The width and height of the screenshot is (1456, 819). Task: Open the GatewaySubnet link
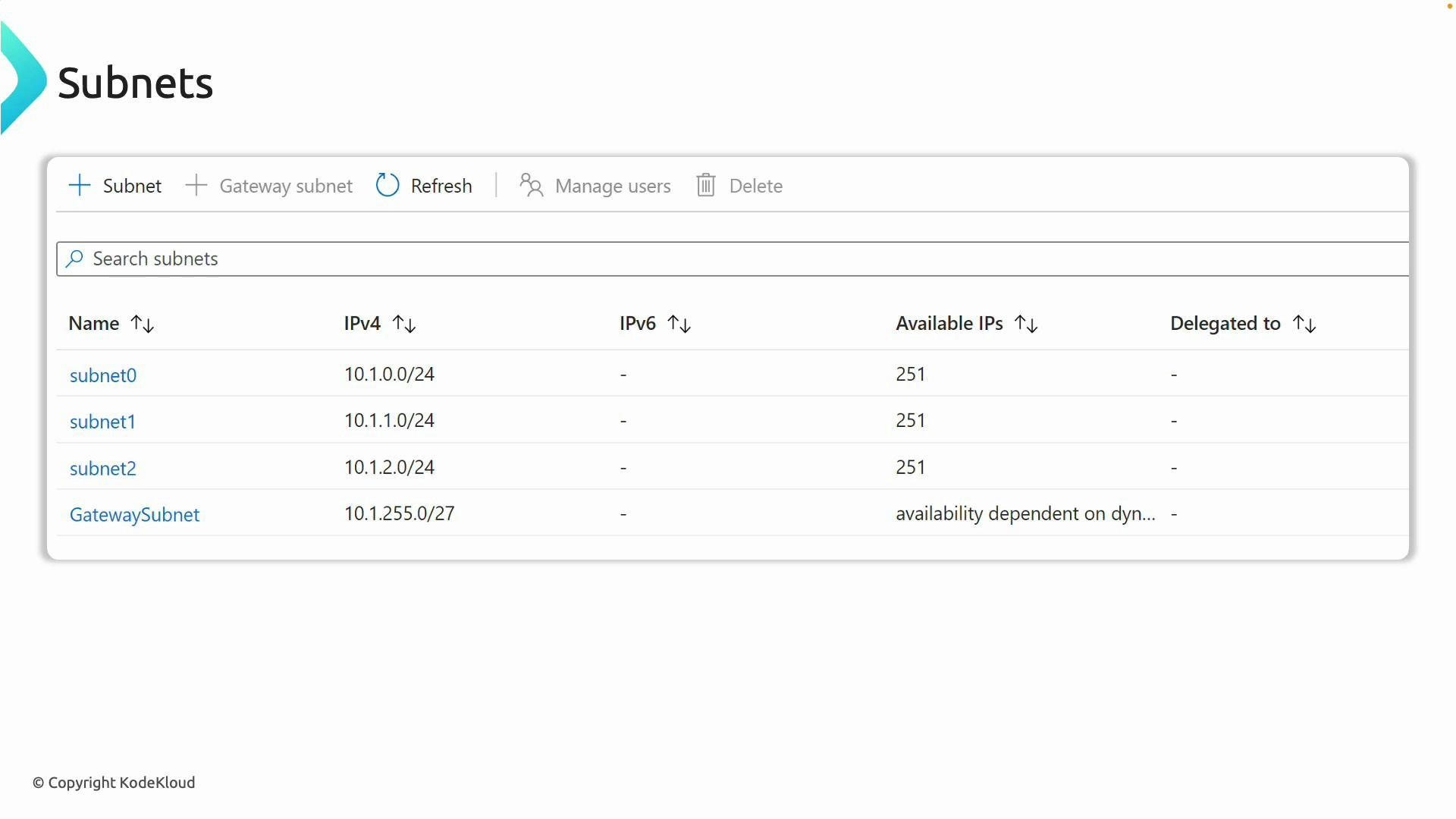(x=135, y=514)
